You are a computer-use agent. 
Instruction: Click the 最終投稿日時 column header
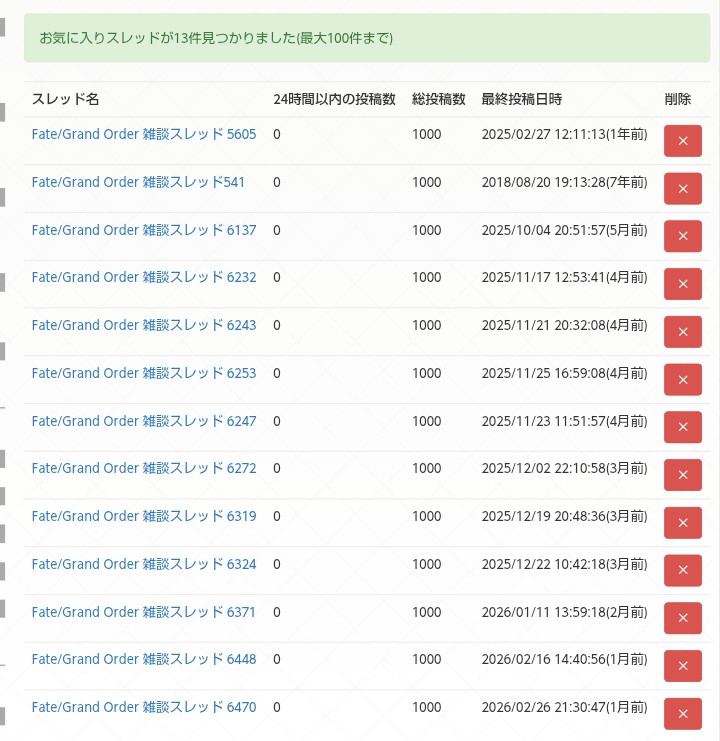coord(521,99)
